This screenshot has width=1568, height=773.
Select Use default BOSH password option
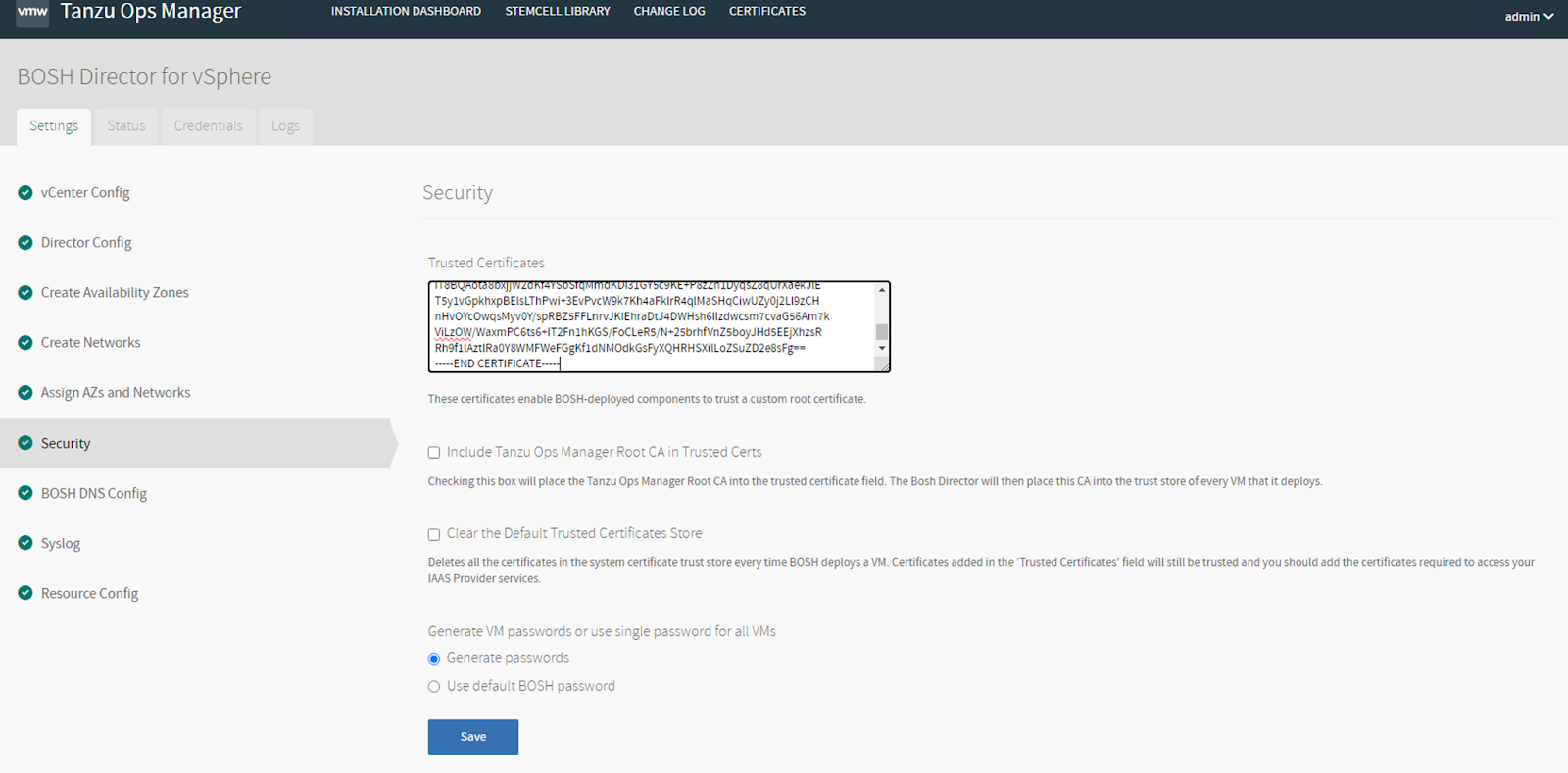pyautogui.click(x=434, y=687)
